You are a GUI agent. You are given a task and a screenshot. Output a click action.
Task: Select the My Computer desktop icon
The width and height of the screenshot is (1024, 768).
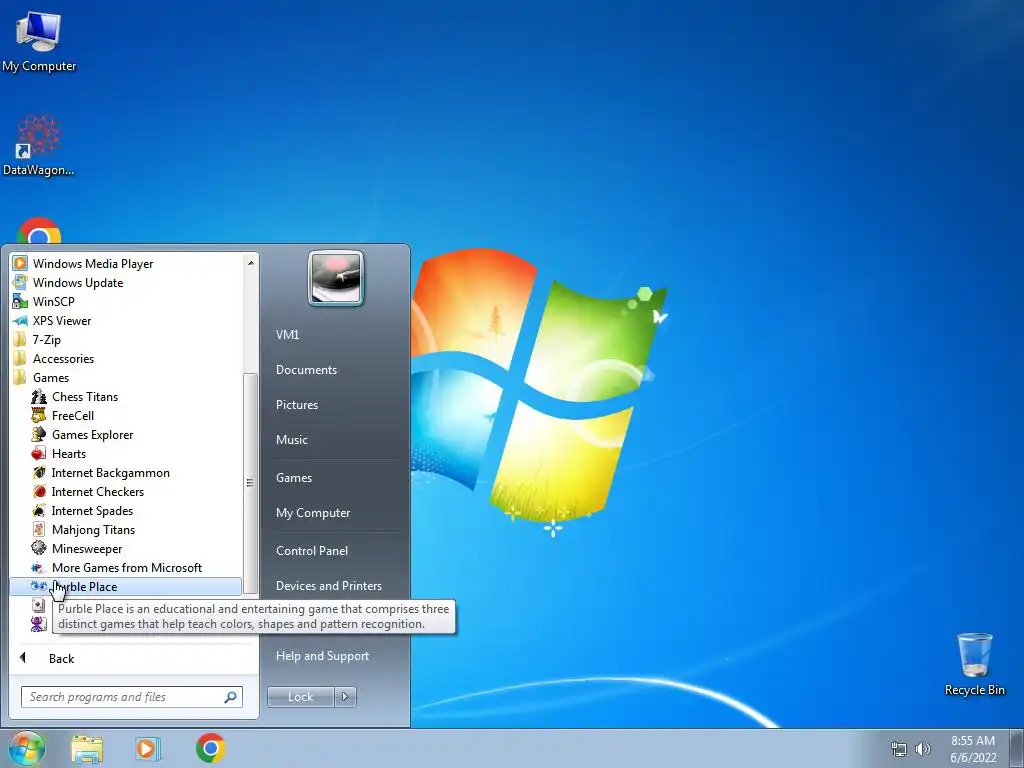pos(39,42)
